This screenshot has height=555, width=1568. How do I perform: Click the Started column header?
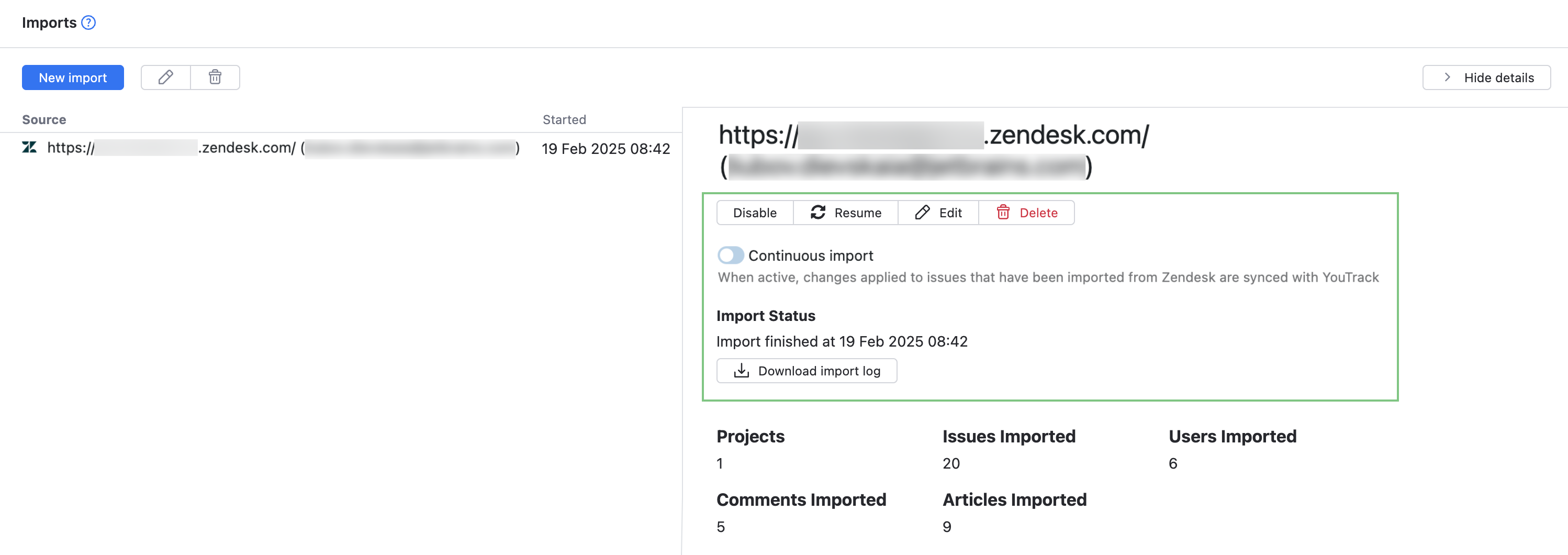pyautogui.click(x=564, y=119)
